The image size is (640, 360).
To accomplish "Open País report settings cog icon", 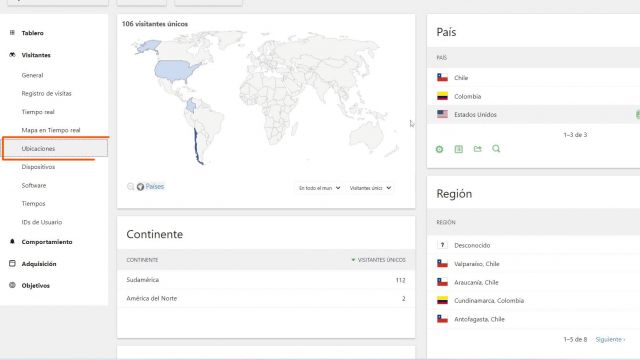I will [x=440, y=149].
